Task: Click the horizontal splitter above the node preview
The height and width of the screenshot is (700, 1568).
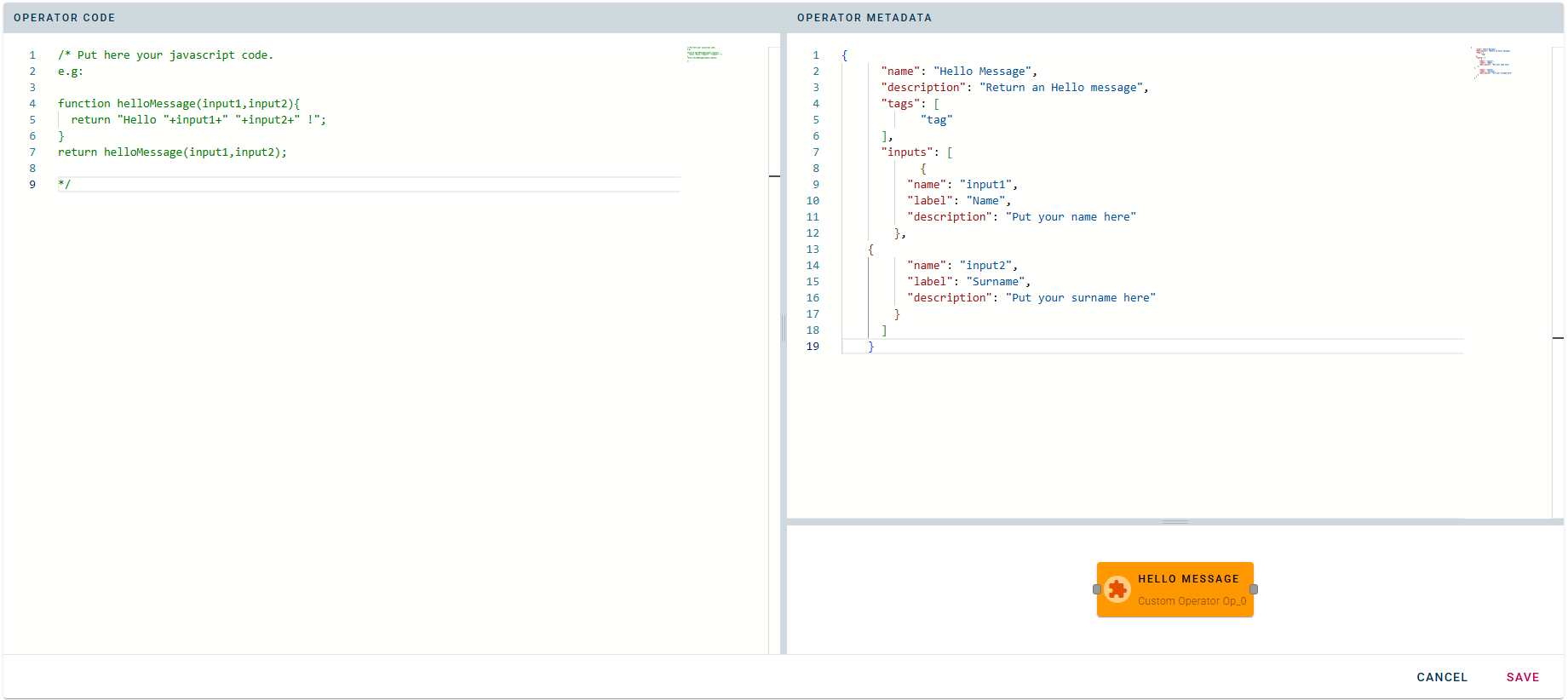Action: pos(1175,522)
